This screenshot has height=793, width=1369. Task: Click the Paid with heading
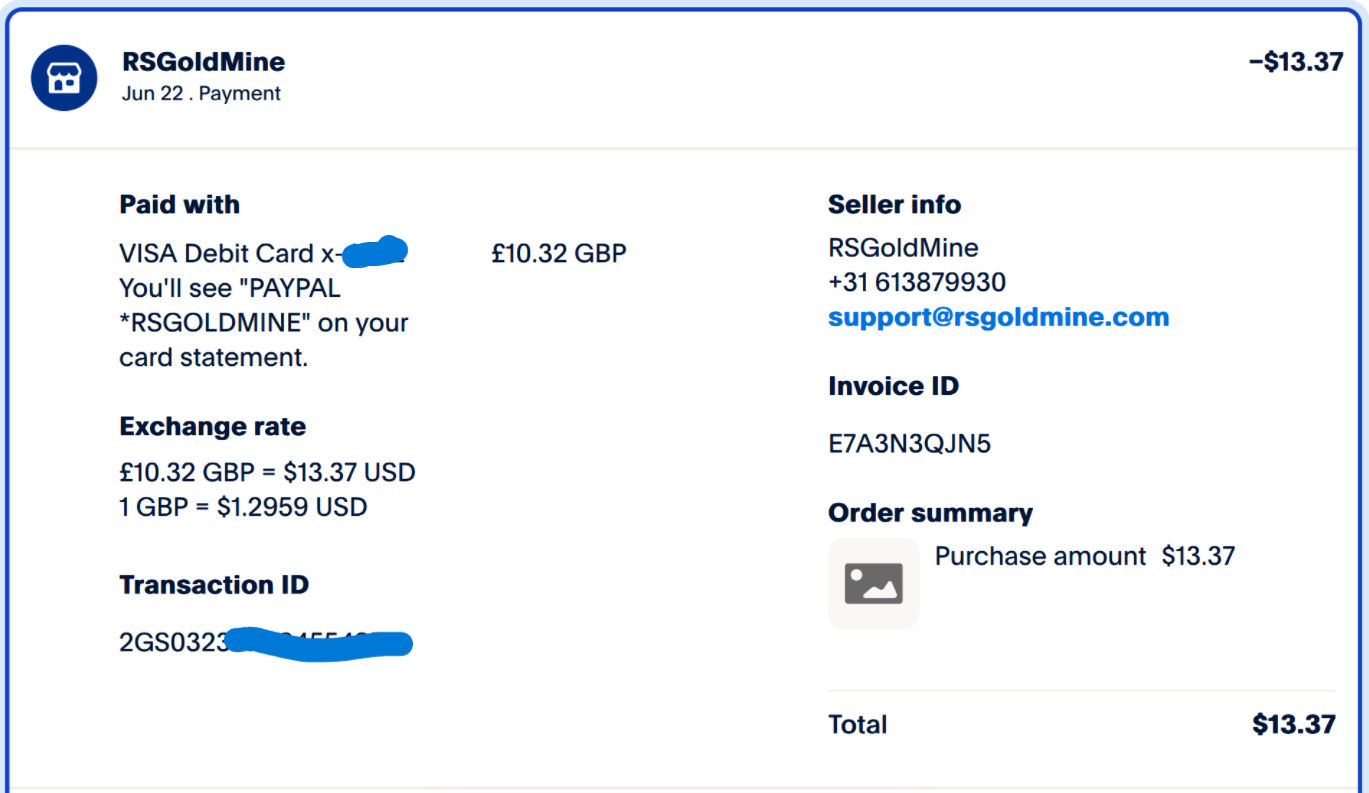tap(179, 205)
